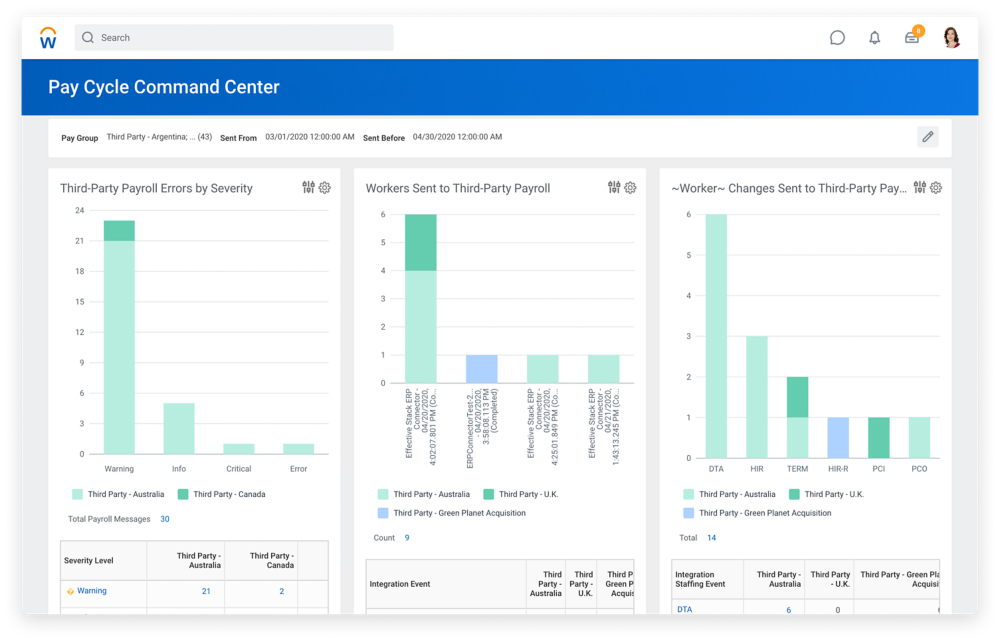Open gear settings for Worker Changes chart
Viewport: 1000px width, 642px height.
[936, 188]
